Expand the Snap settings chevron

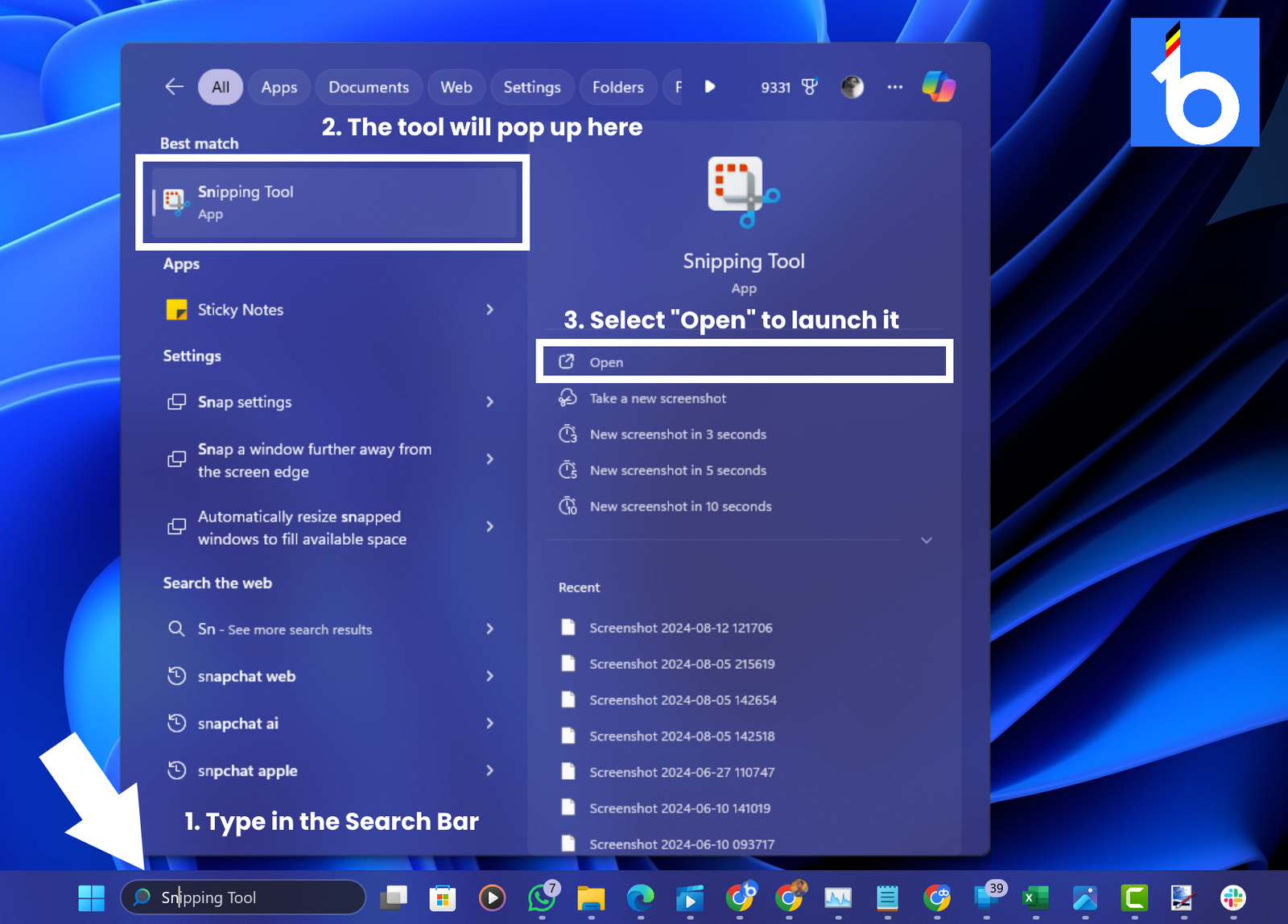point(489,402)
